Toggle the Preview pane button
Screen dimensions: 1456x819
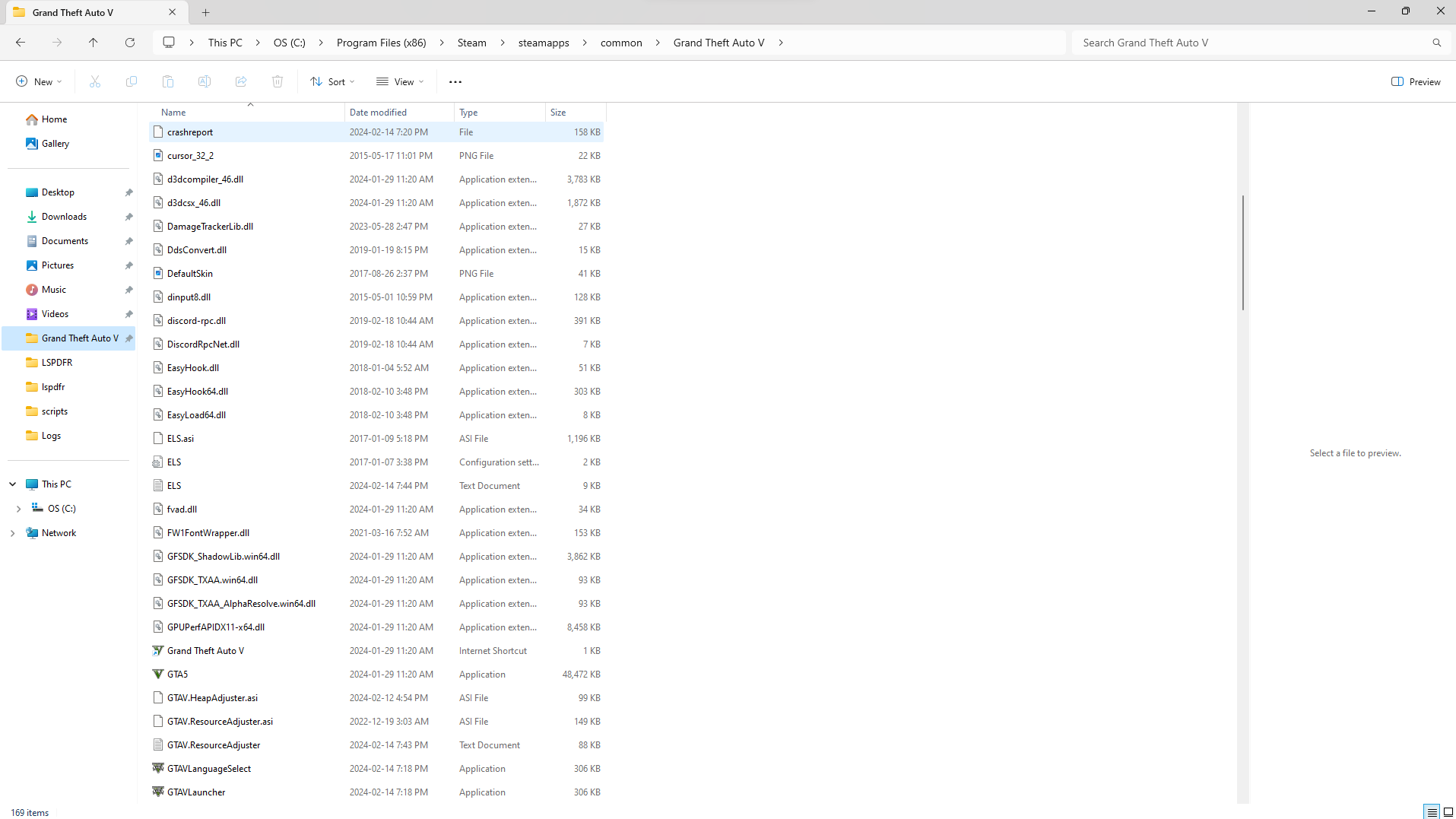point(1416,81)
